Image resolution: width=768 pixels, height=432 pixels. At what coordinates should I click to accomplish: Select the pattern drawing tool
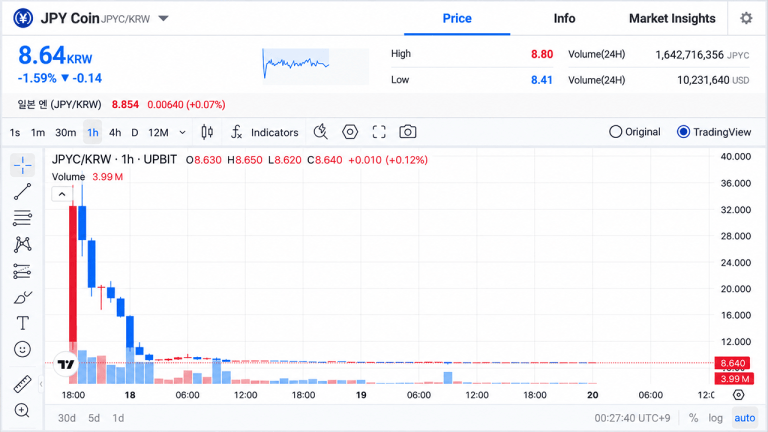tap(23, 244)
